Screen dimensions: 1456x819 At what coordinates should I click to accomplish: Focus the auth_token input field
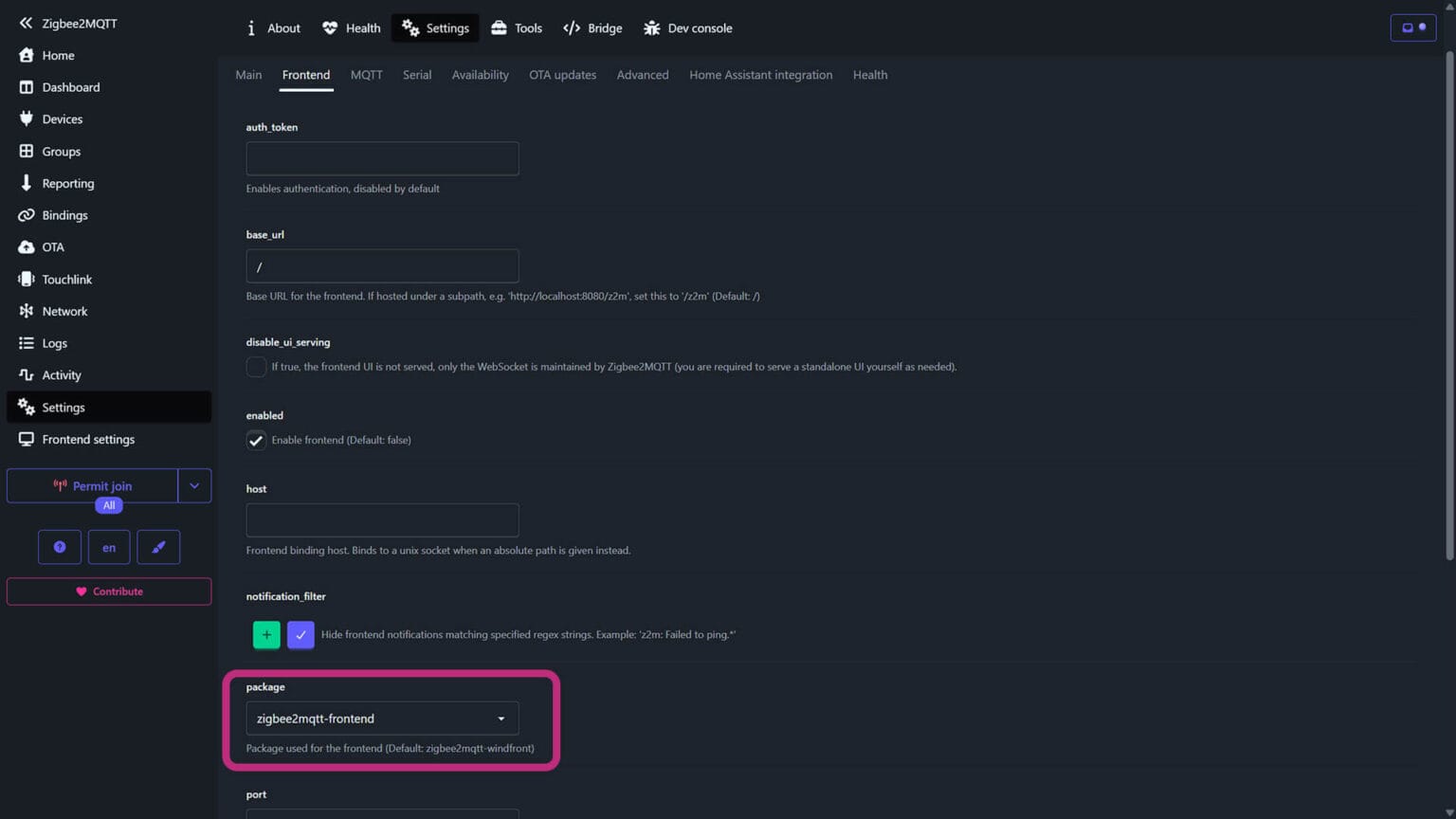click(x=382, y=158)
